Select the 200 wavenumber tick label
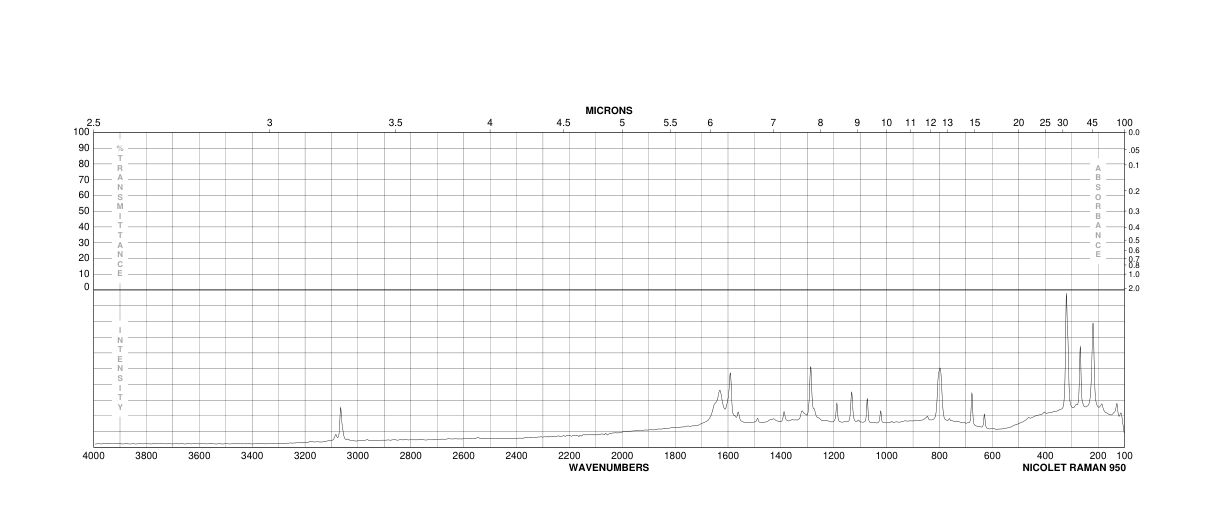1224x528 pixels. tap(1098, 456)
